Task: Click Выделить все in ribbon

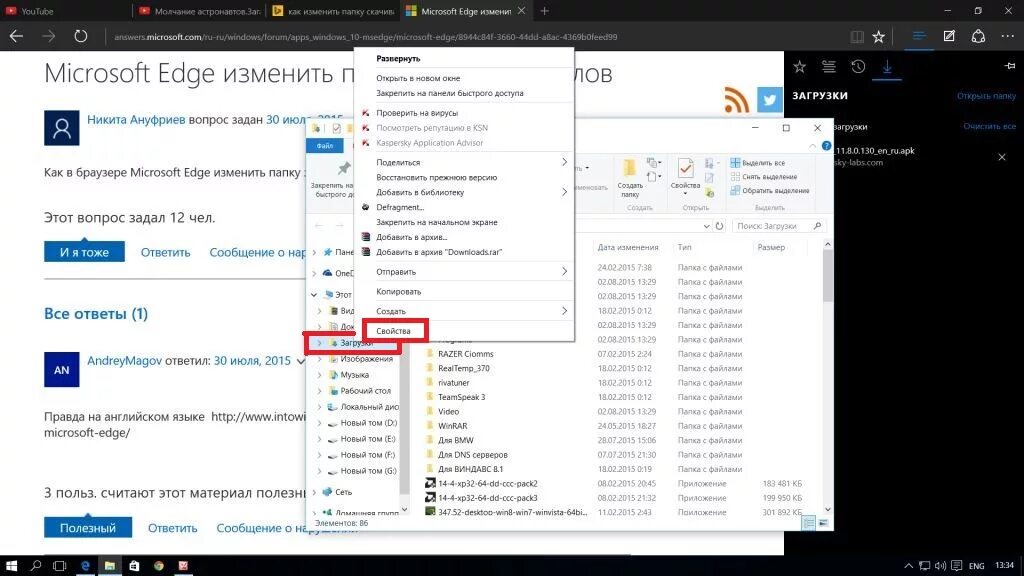Action: pos(758,163)
